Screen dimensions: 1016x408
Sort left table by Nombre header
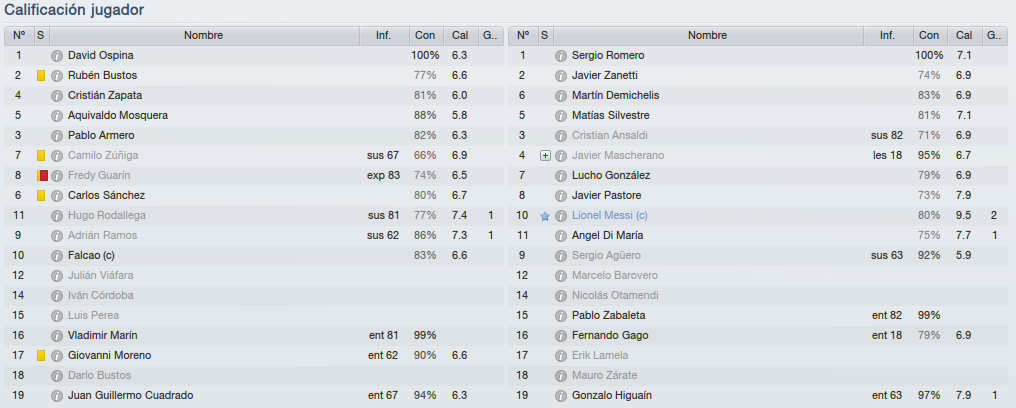pyautogui.click(x=203, y=36)
